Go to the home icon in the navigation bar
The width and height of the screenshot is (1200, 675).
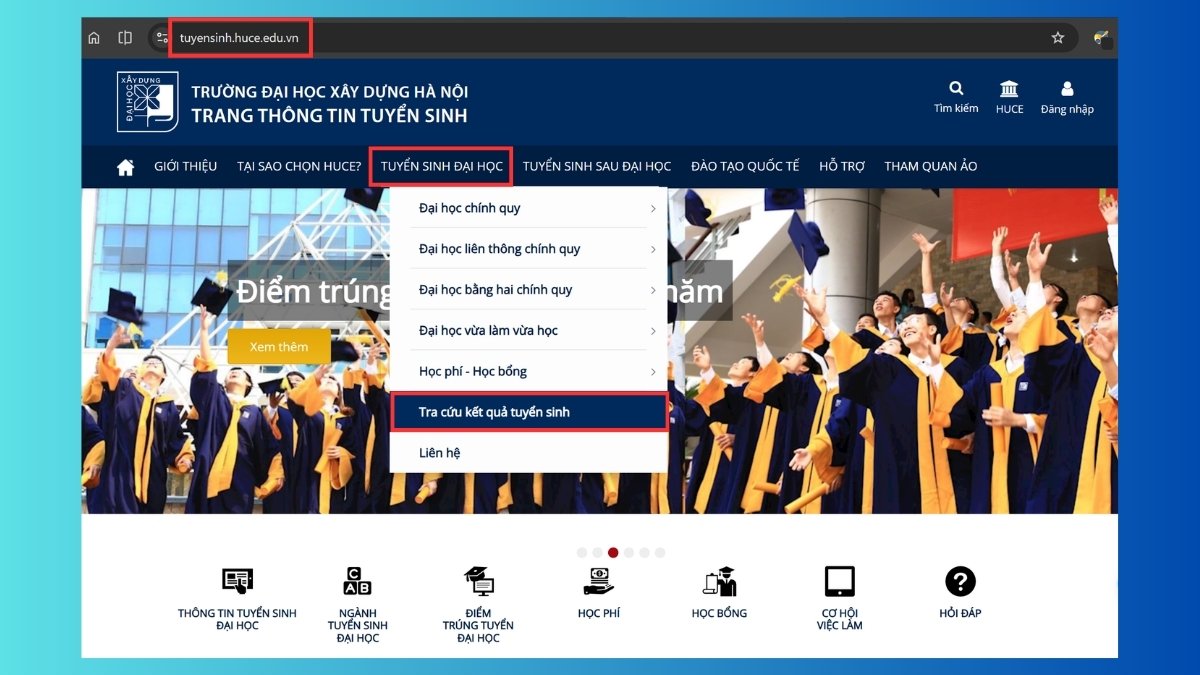(126, 167)
